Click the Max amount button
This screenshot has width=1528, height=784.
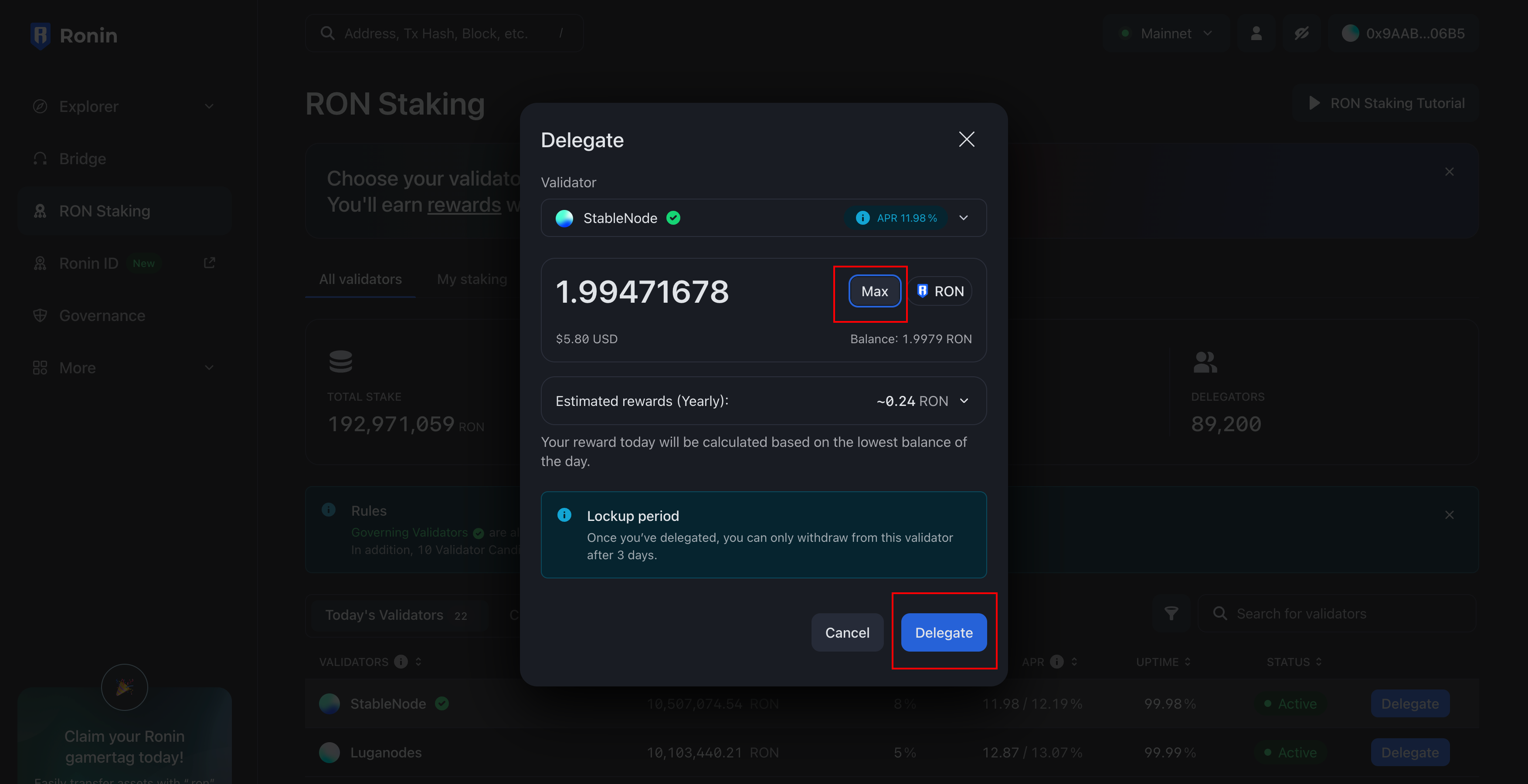pyautogui.click(x=874, y=291)
